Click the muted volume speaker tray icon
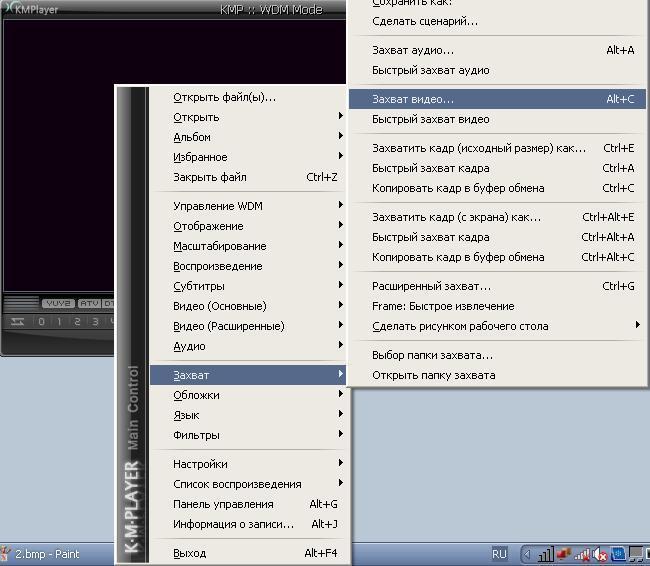The height and width of the screenshot is (566, 650). [600, 553]
